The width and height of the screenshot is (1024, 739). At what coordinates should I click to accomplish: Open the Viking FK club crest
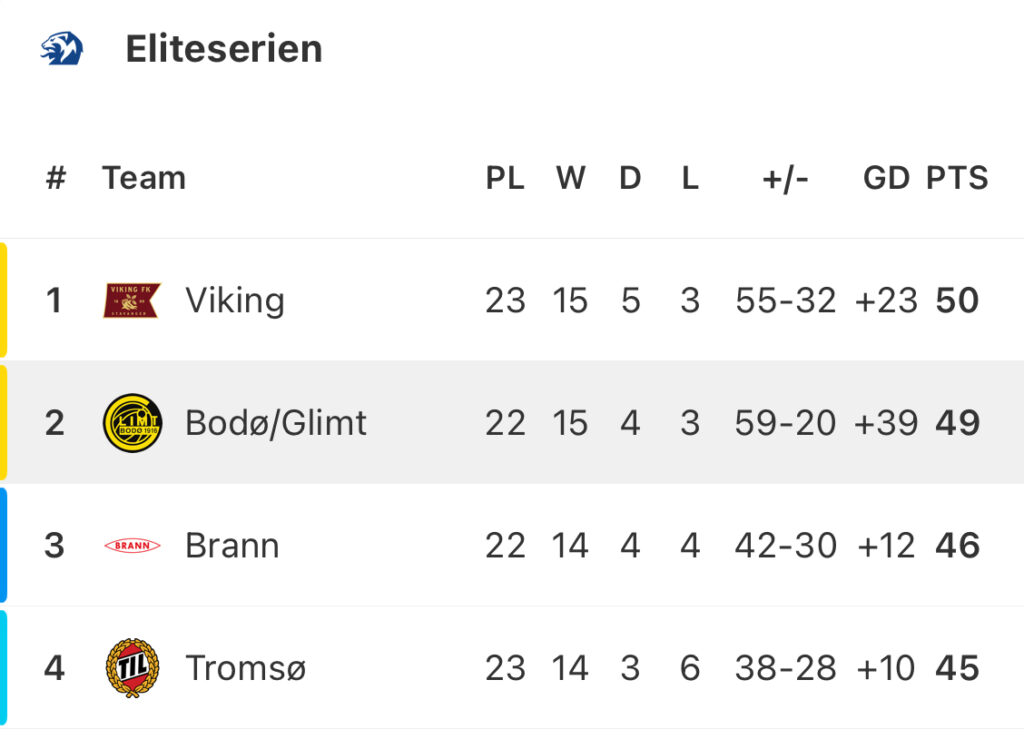tap(132, 300)
